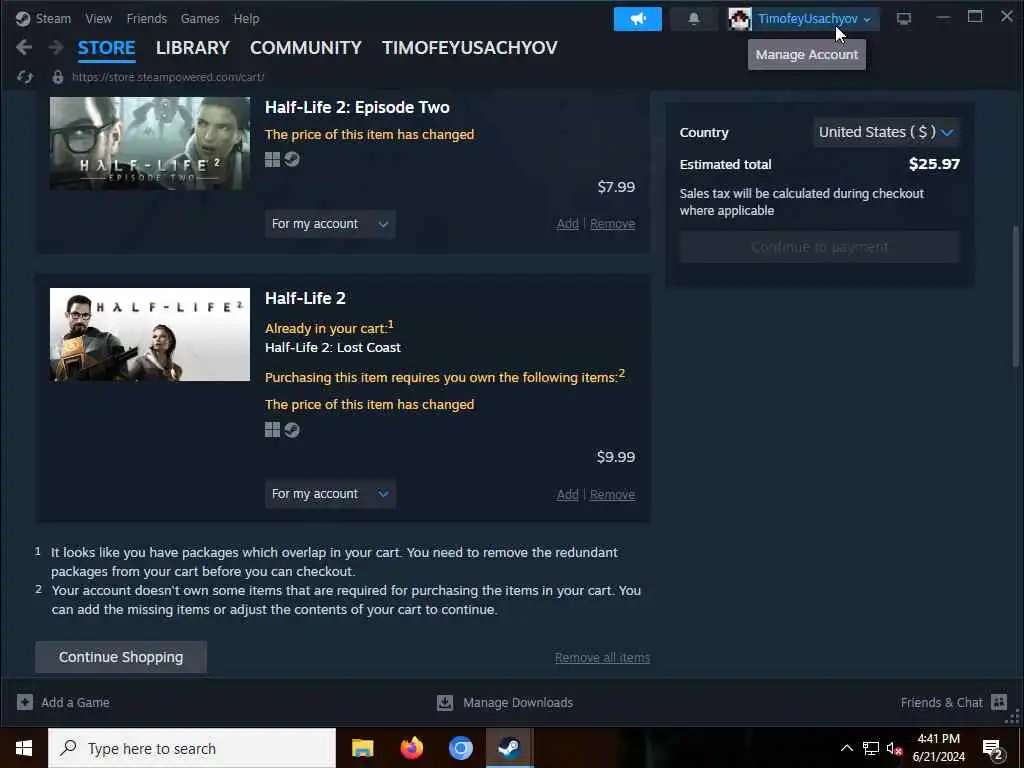This screenshot has height=768, width=1024.
Task: Open the notifications bell
Action: [x=694, y=19]
